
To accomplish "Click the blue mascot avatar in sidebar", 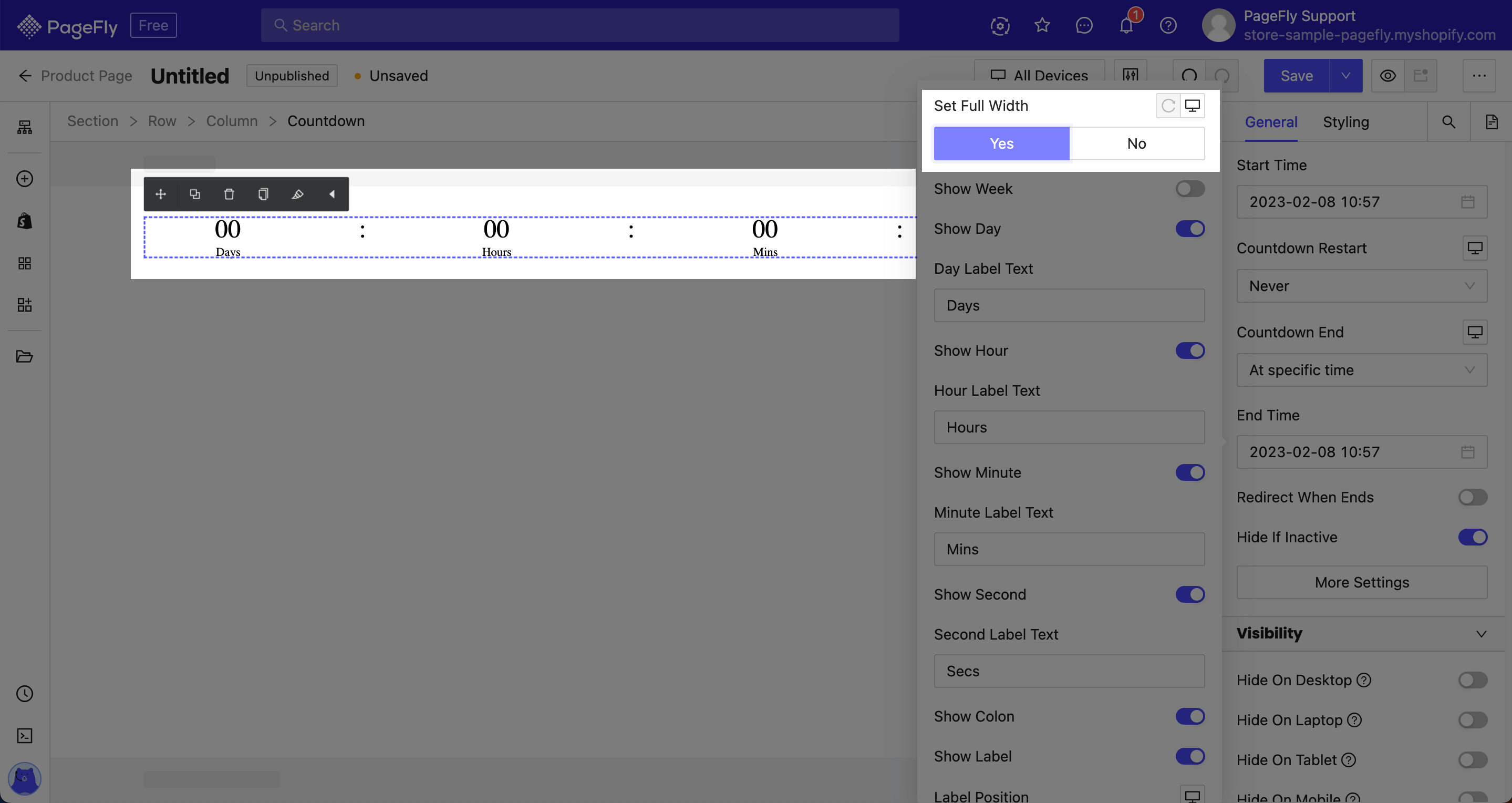I will point(25,779).
